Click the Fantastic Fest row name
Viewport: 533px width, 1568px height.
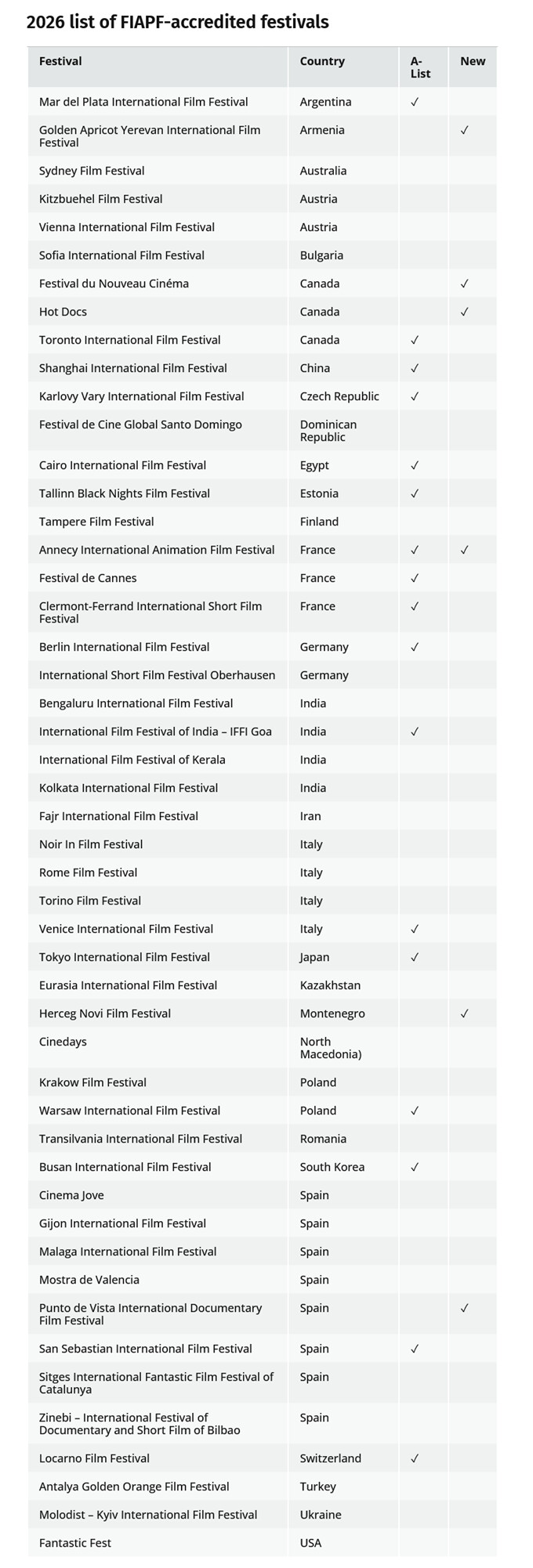75,1543
